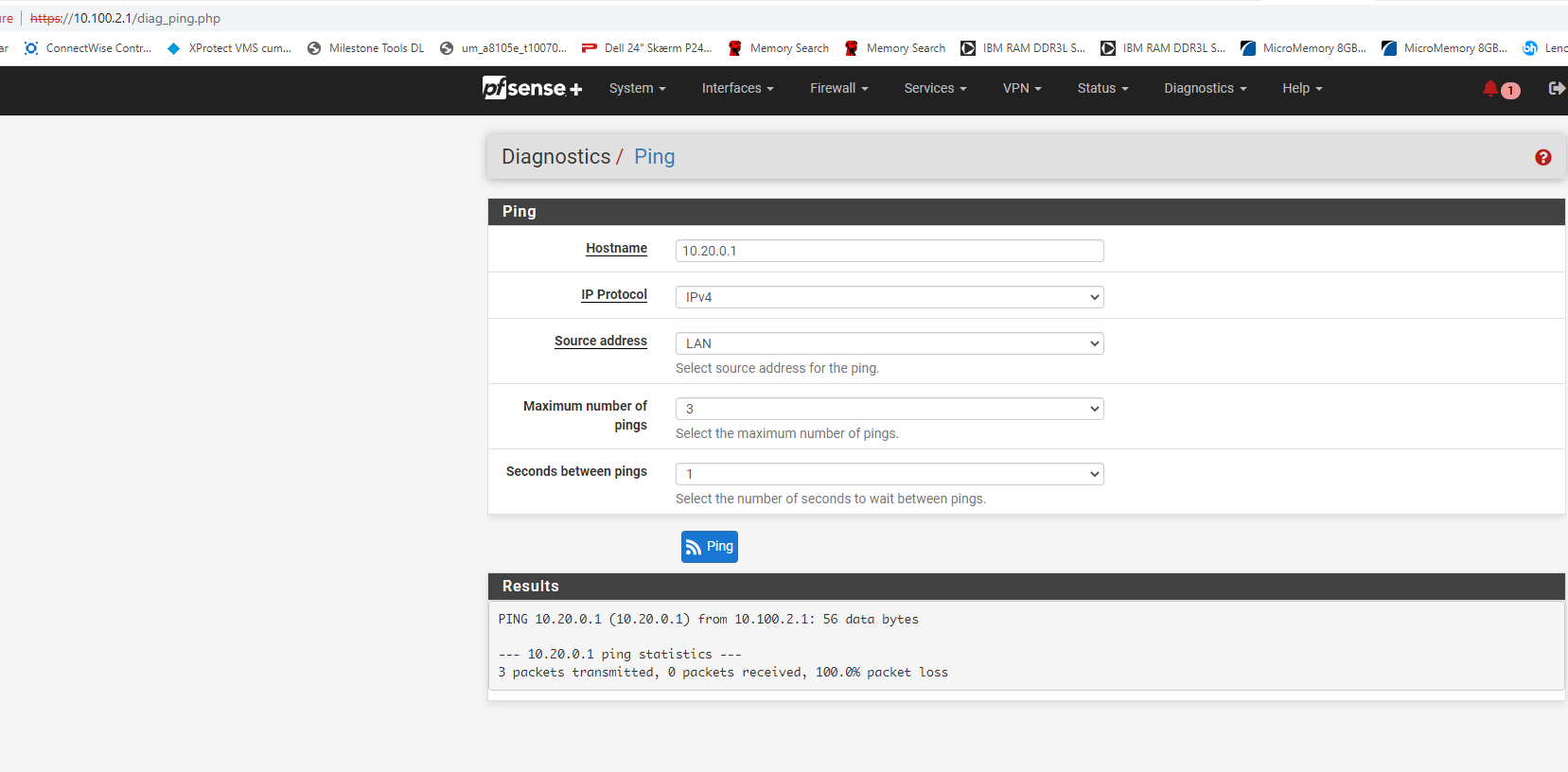
Task: Open the red help question-mark icon
Action: point(1542,157)
